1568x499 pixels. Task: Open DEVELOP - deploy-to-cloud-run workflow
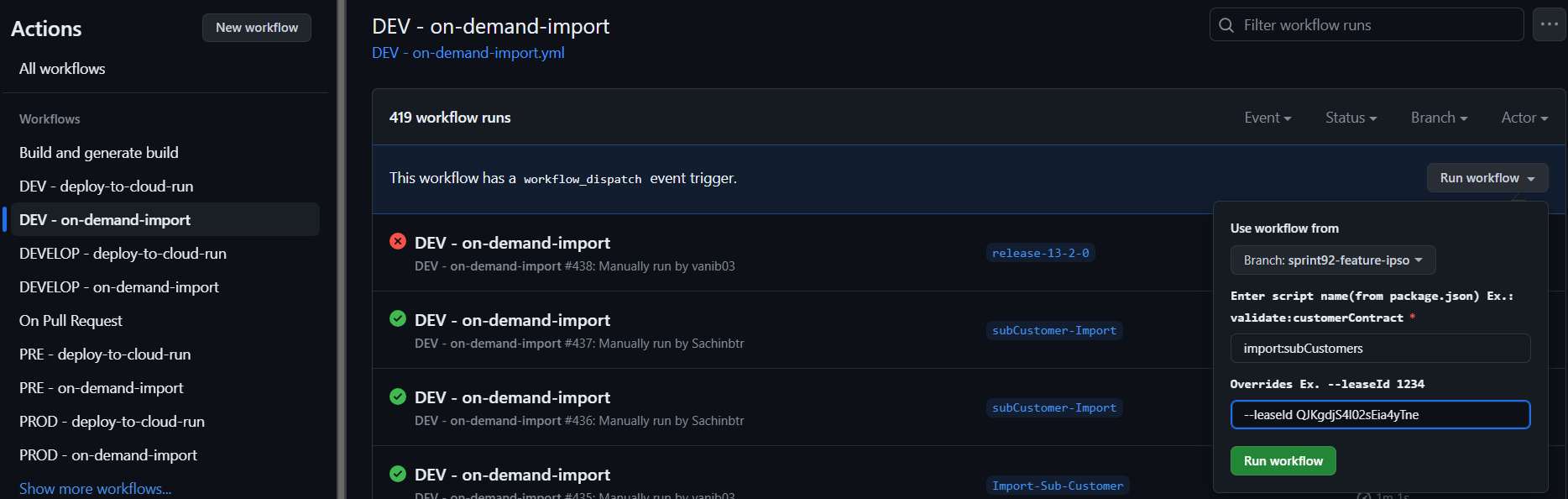pyautogui.click(x=123, y=253)
